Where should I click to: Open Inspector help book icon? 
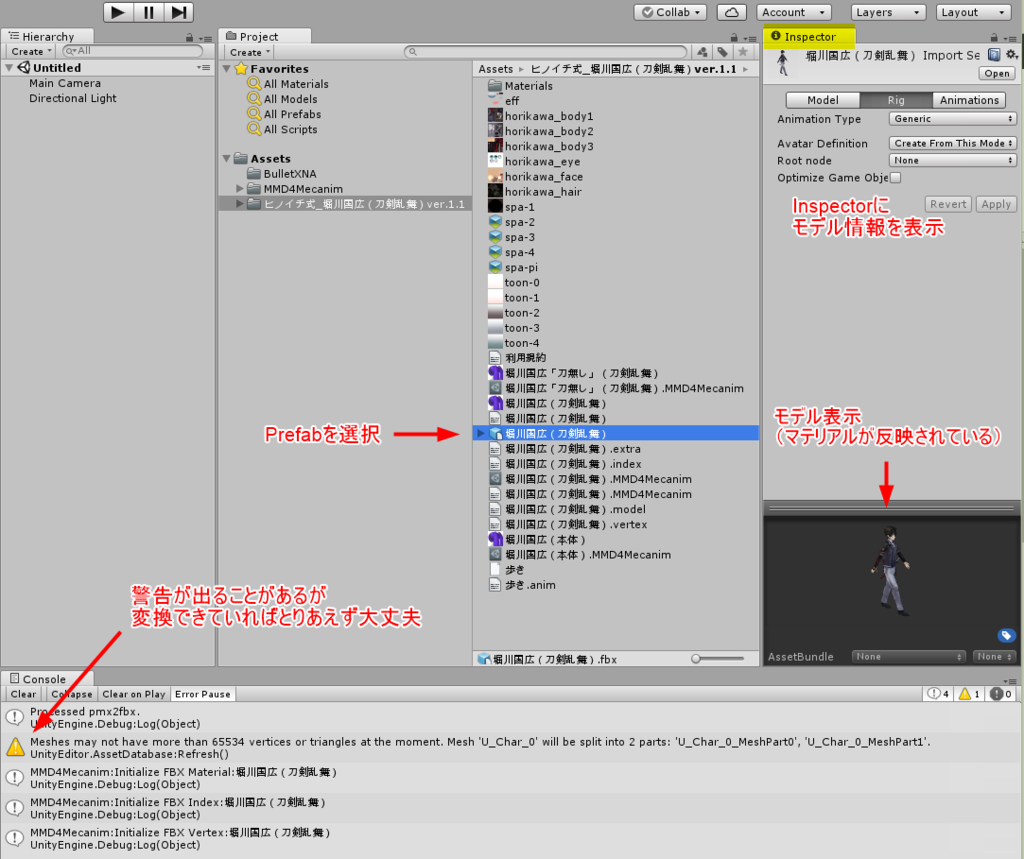click(x=994, y=55)
